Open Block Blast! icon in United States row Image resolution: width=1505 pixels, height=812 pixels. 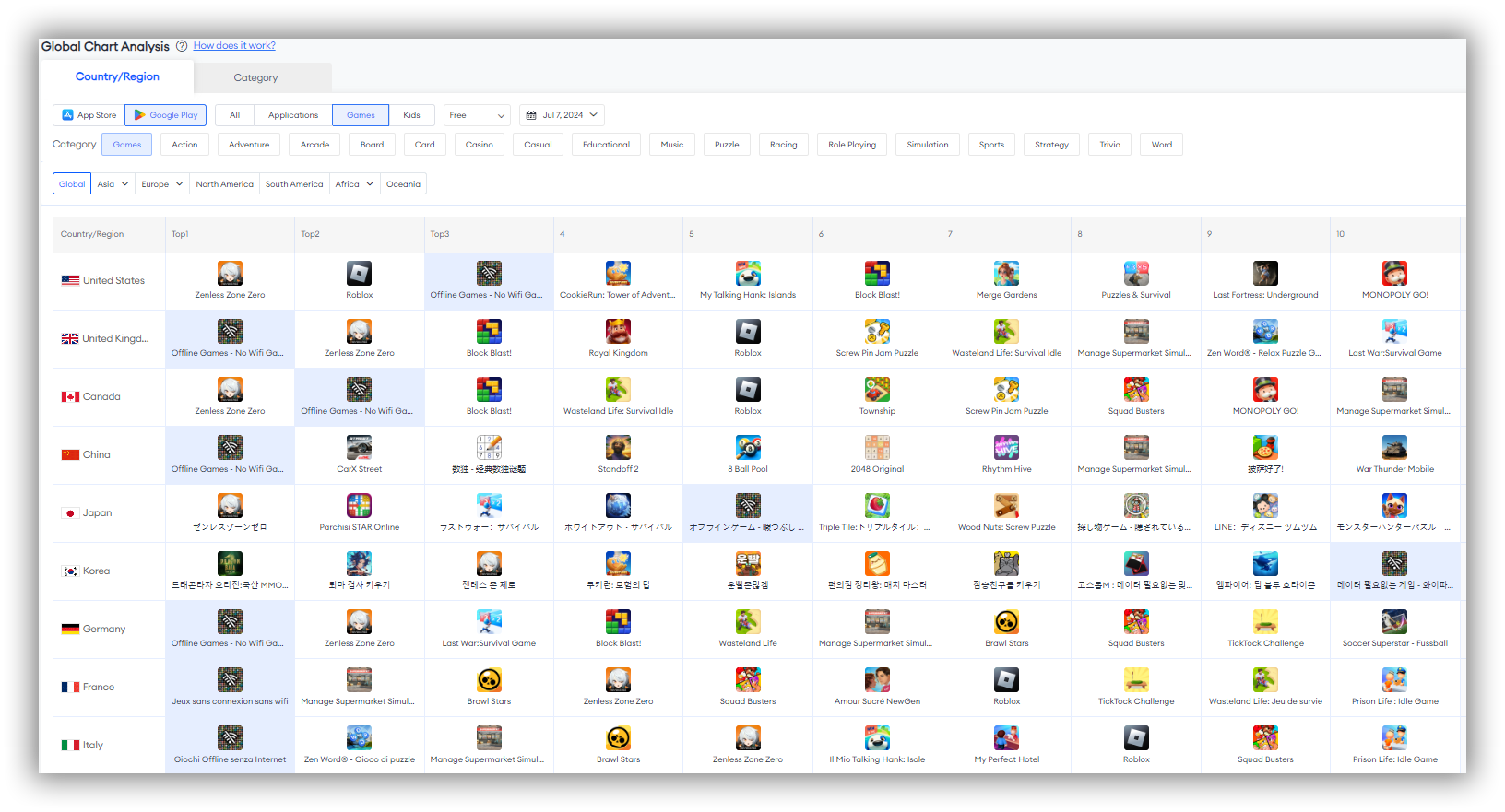coord(877,273)
